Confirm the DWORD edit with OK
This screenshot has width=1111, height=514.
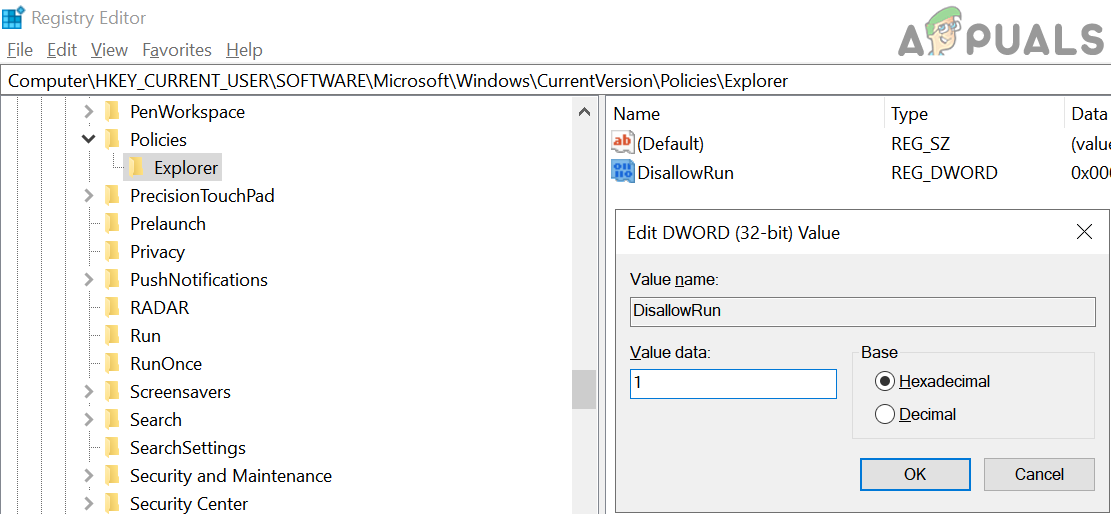click(x=915, y=474)
